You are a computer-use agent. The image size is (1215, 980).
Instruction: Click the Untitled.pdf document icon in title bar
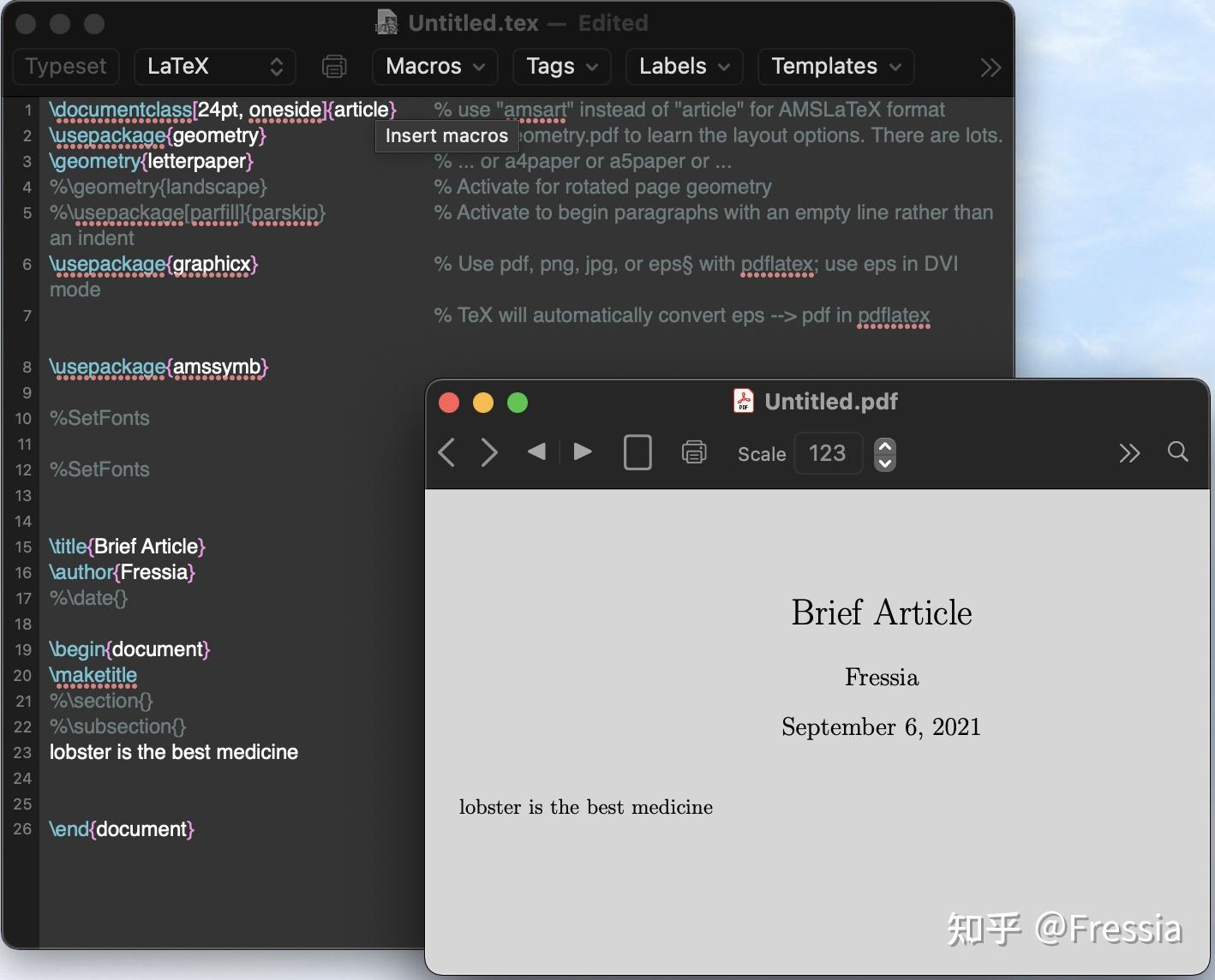(744, 400)
